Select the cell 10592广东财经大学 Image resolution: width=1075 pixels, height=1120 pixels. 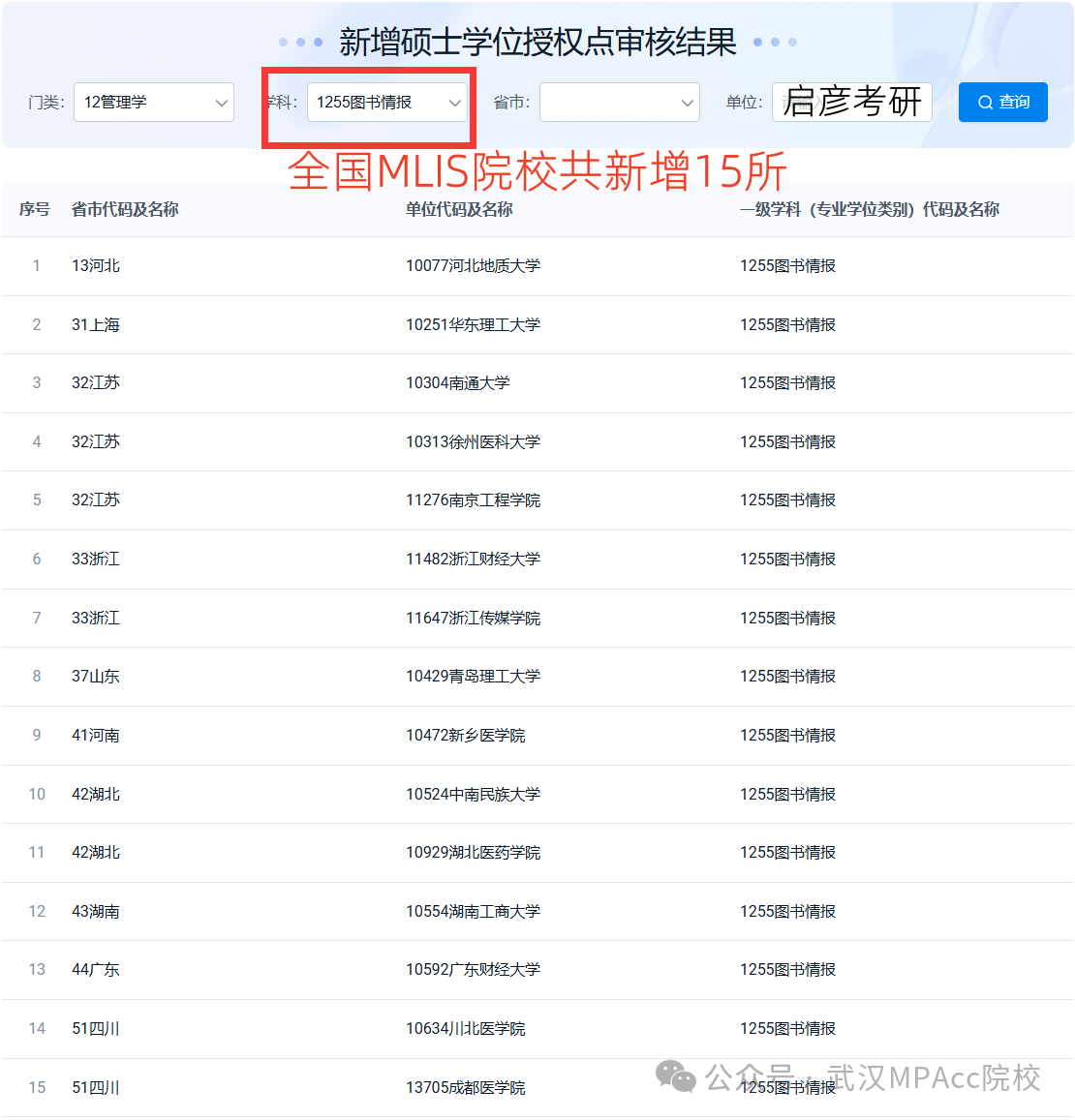point(474,969)
